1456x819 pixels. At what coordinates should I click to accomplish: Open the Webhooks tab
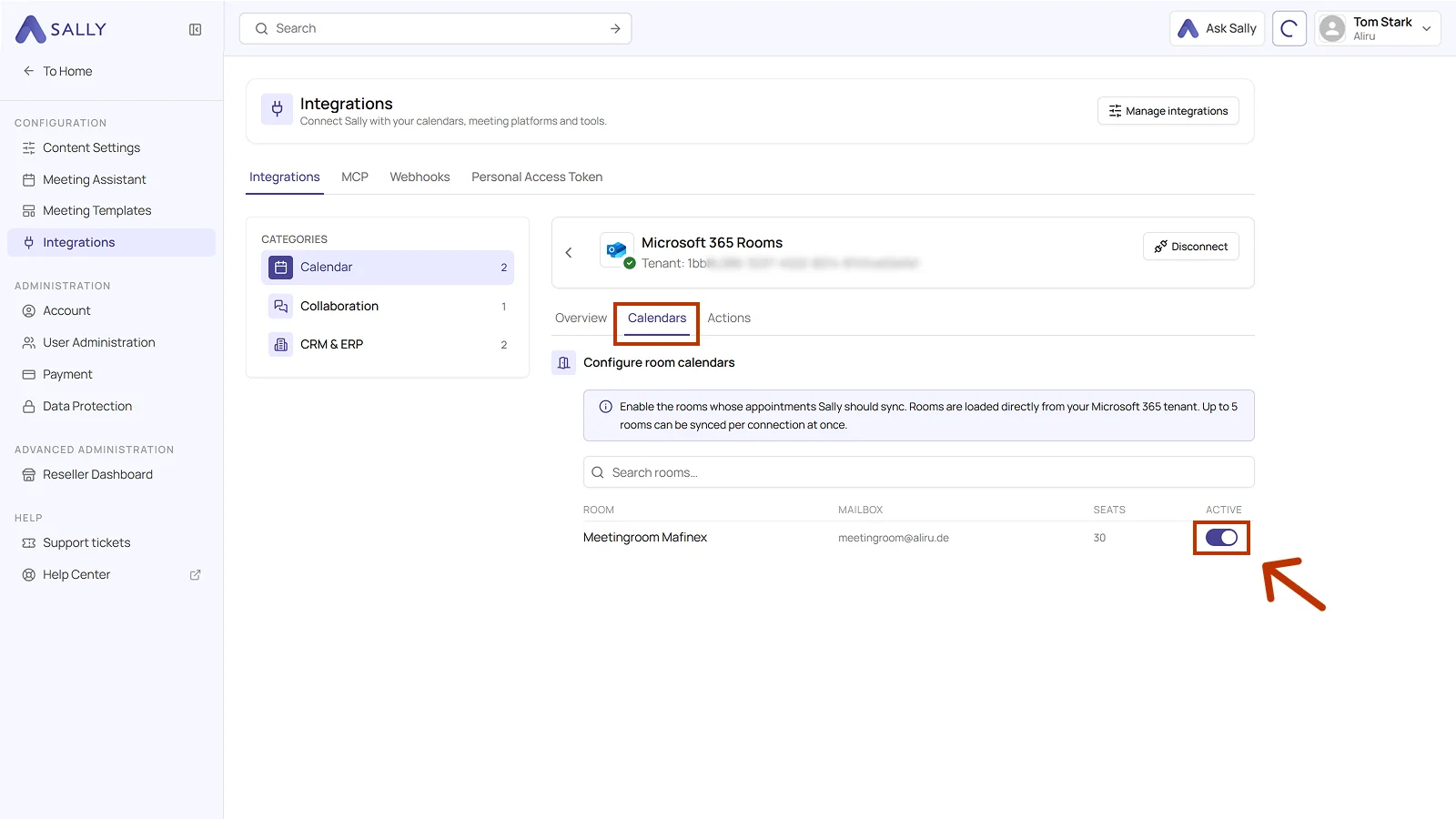tap(420, 177)
